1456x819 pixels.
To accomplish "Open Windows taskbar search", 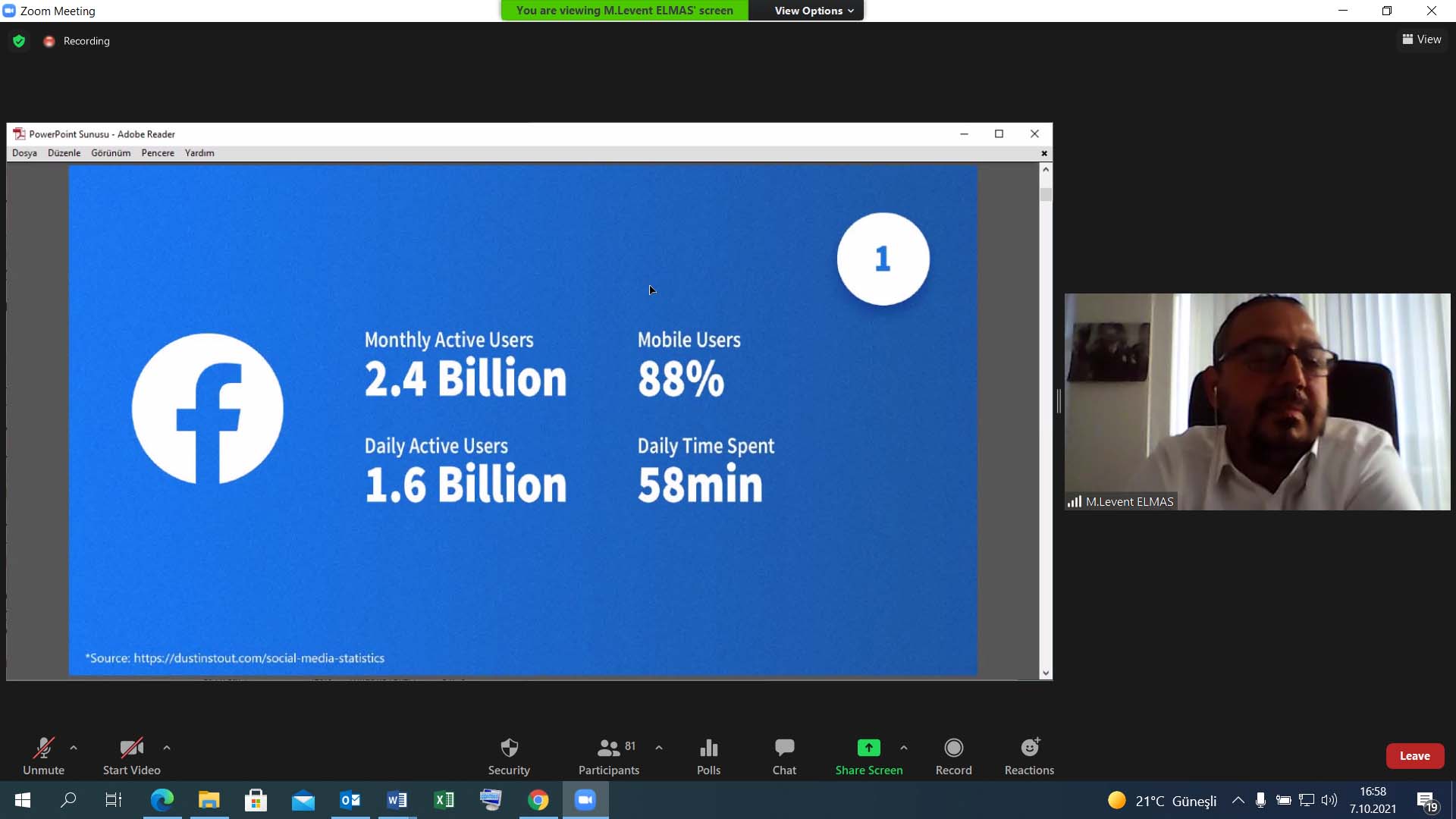I will point(68,800).
